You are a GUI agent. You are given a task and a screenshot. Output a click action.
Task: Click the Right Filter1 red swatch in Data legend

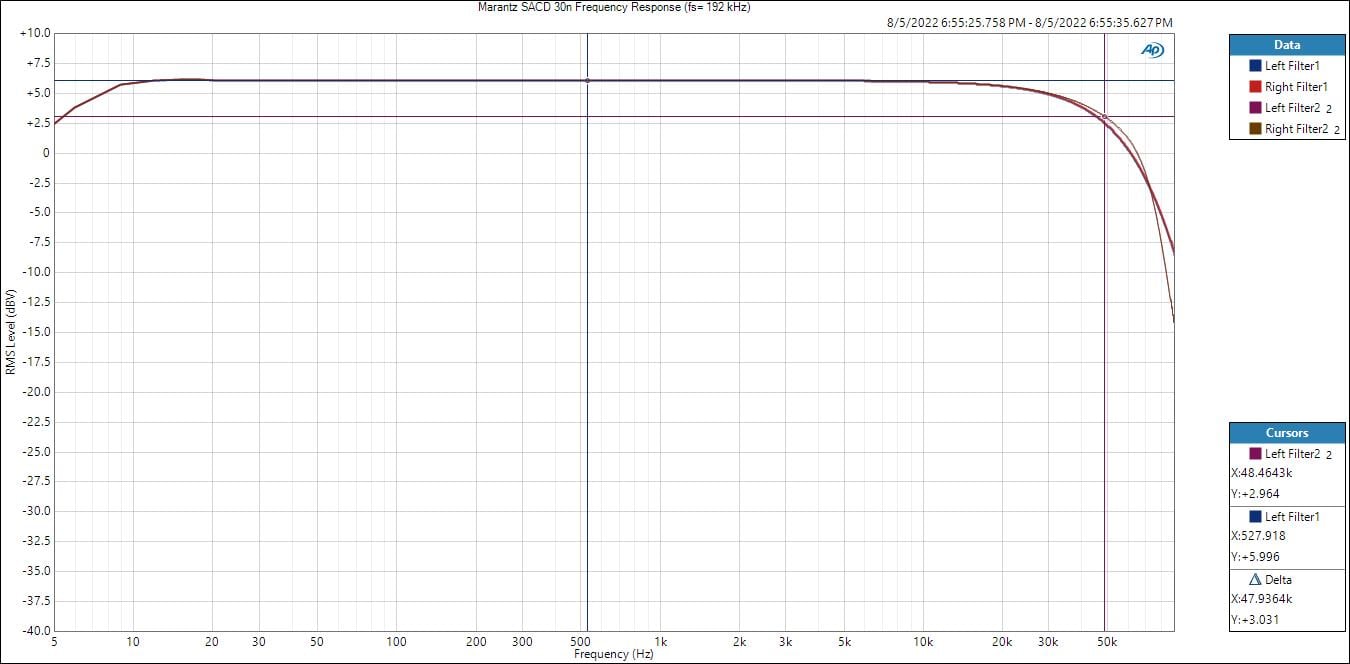coord(1255,87)
